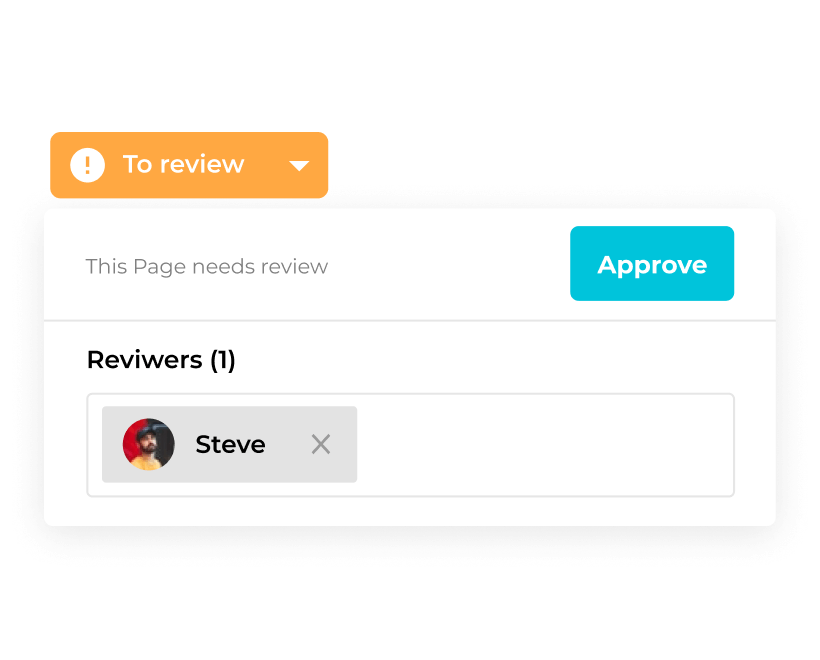Screen dimensions: 820x660
Task: Open the orange To review status menu
Action: click(189, 165)
